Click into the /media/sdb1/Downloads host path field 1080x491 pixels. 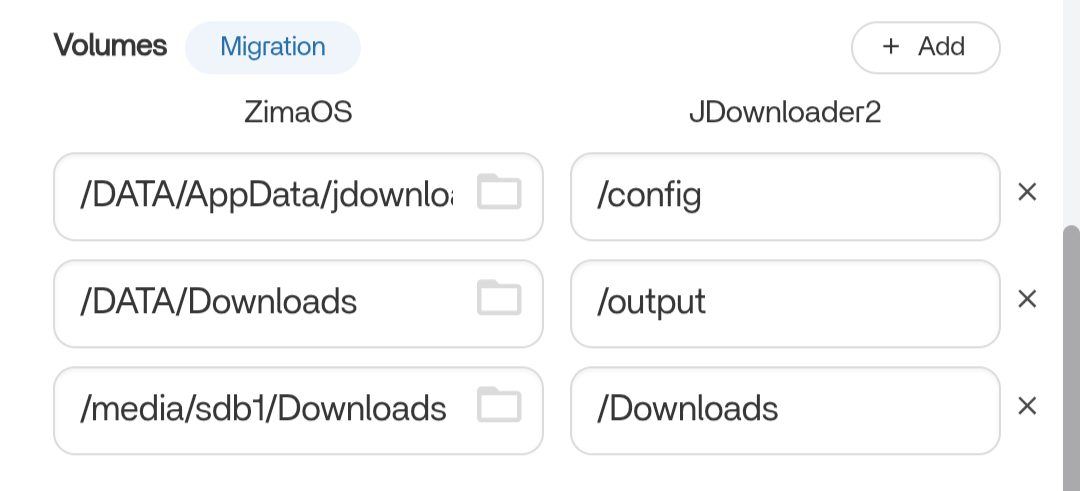click(265, 409)
